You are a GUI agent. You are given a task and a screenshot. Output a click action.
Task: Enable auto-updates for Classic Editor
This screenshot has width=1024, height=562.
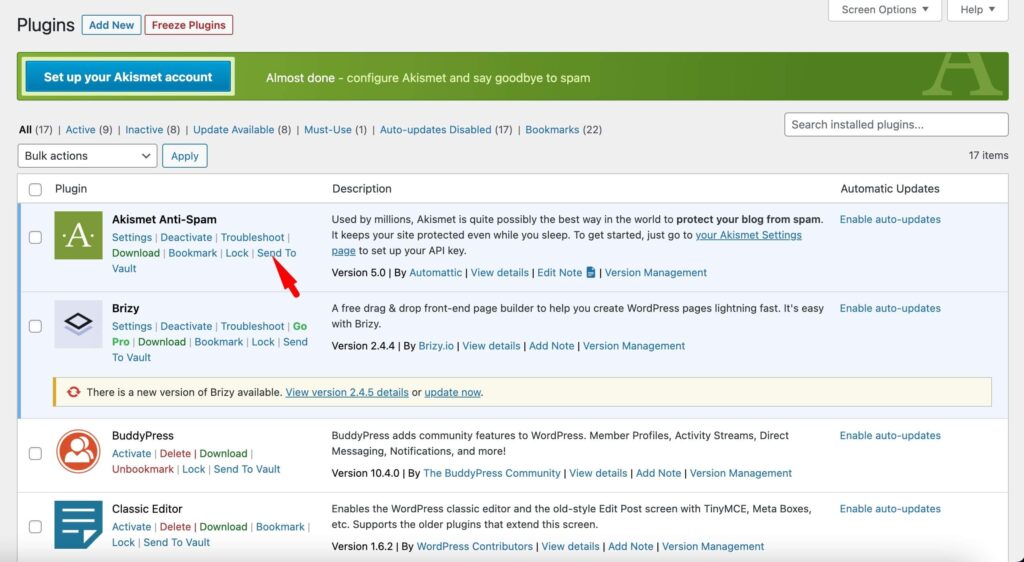coord(890,508)
